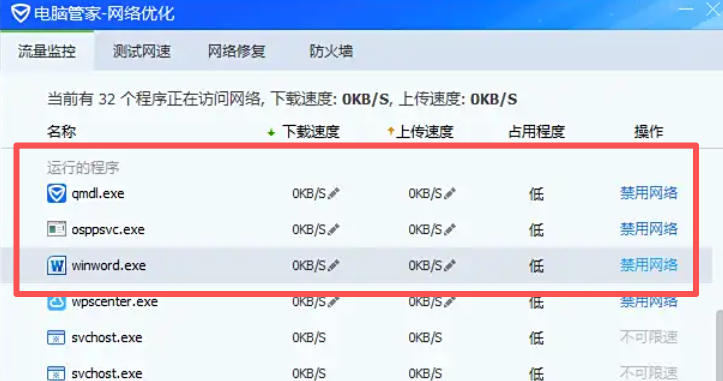
Task: Click the wpscenter.exe cloud icon
Action: (x=56, y=303)
